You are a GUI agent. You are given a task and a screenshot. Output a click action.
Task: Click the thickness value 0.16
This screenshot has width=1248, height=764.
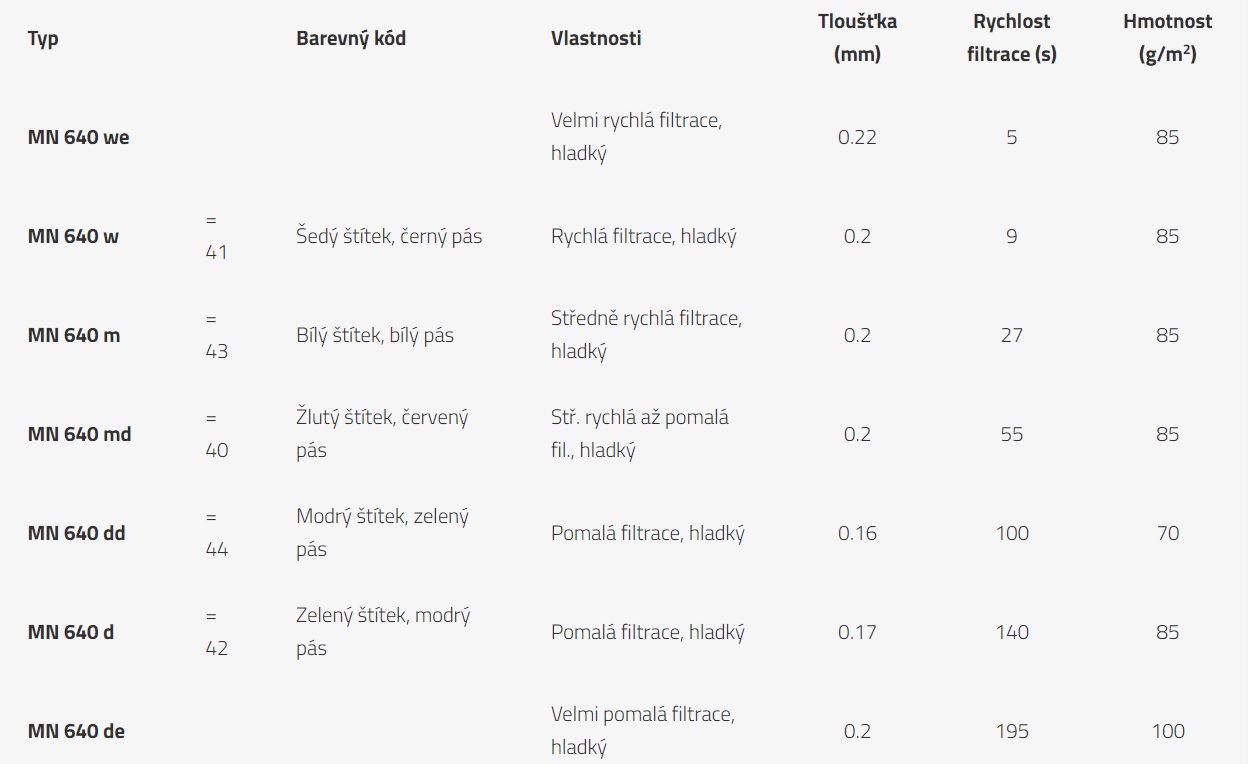857,533
